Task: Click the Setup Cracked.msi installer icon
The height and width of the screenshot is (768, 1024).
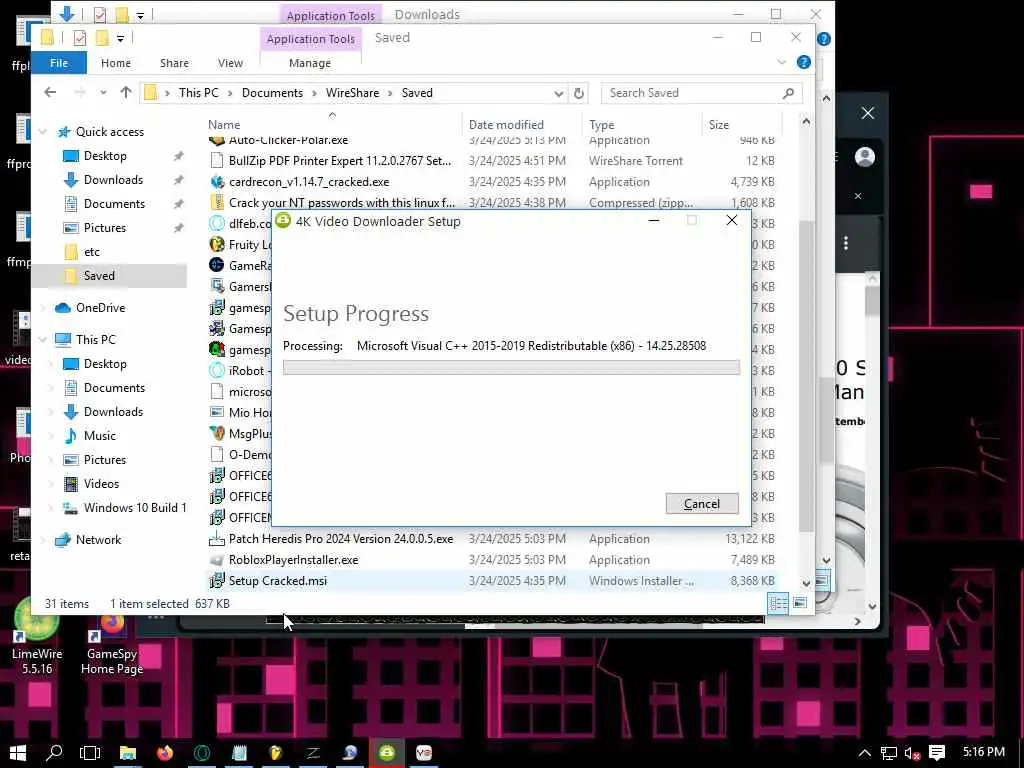Action: pos(217,581)
